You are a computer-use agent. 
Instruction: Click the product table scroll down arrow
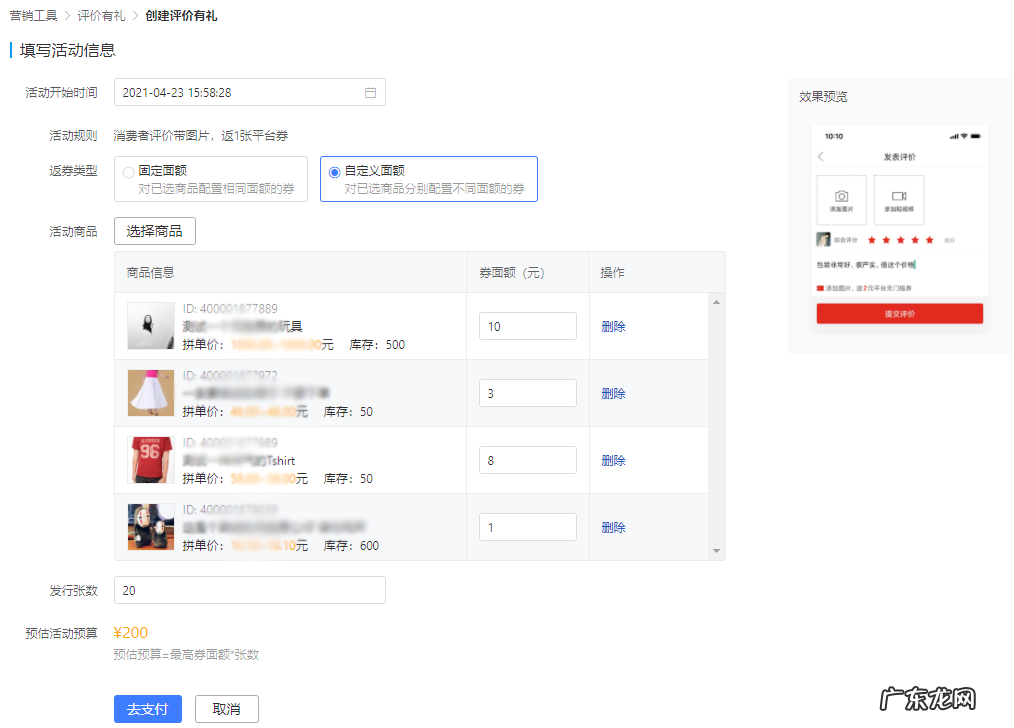717,551
